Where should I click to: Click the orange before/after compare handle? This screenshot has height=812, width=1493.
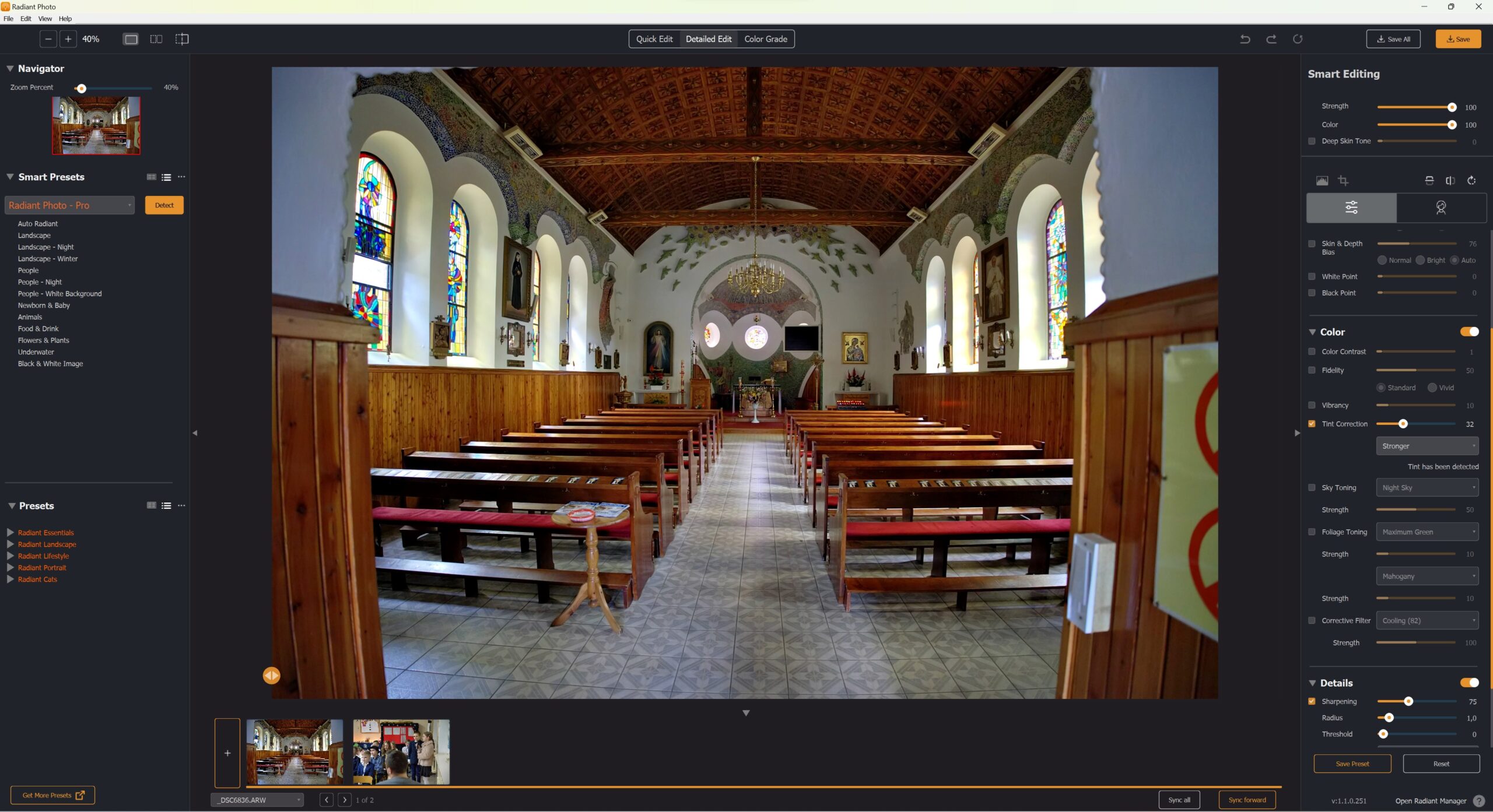point(271,675)
